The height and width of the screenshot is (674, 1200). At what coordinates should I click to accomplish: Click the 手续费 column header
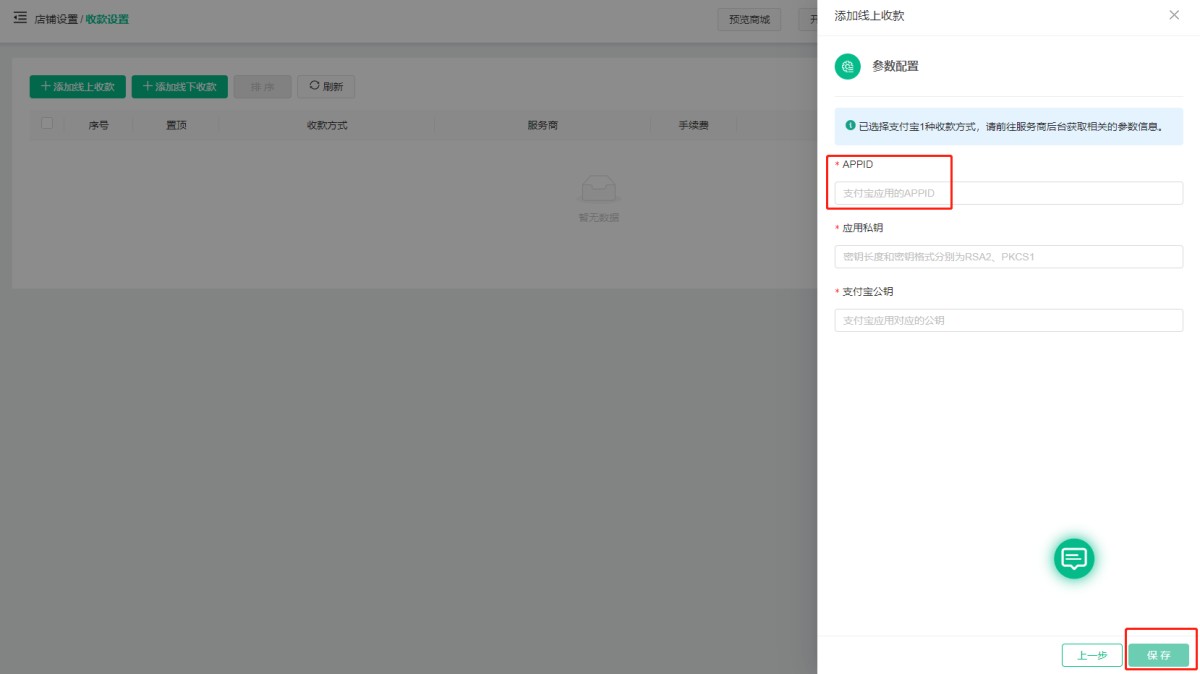(693, 126)
